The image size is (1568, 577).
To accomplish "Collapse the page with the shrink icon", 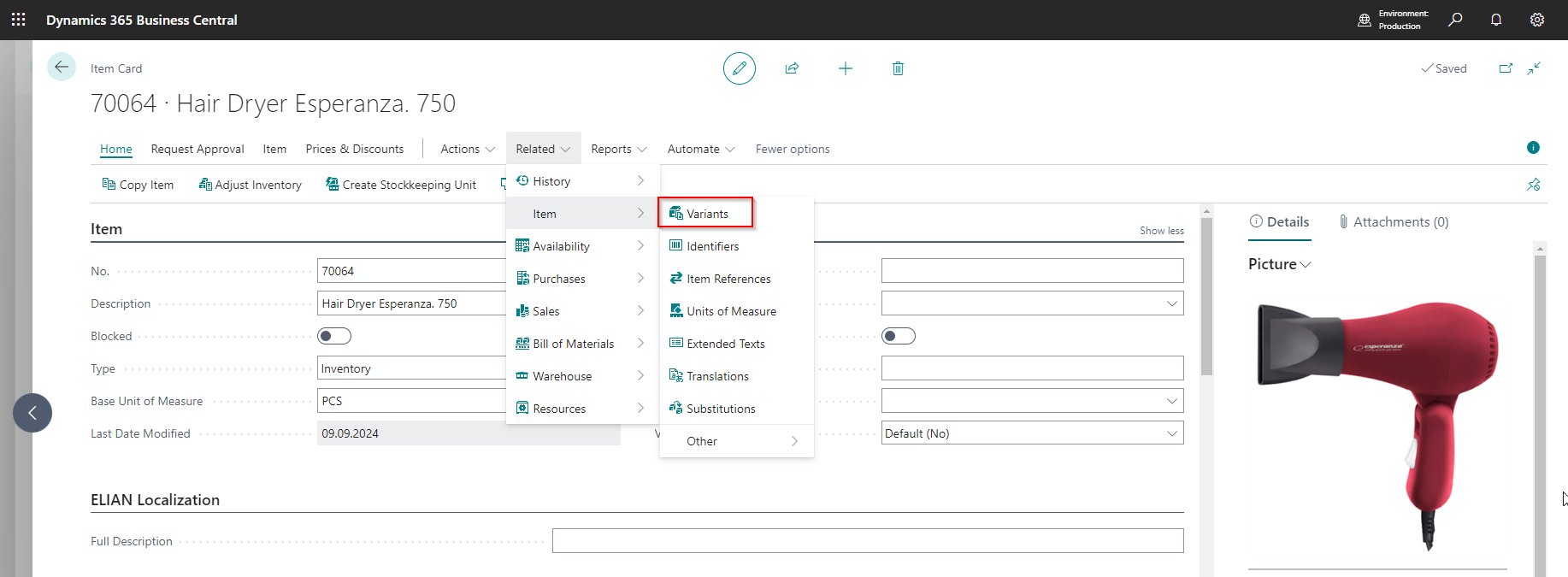I will pos(1535,68).
